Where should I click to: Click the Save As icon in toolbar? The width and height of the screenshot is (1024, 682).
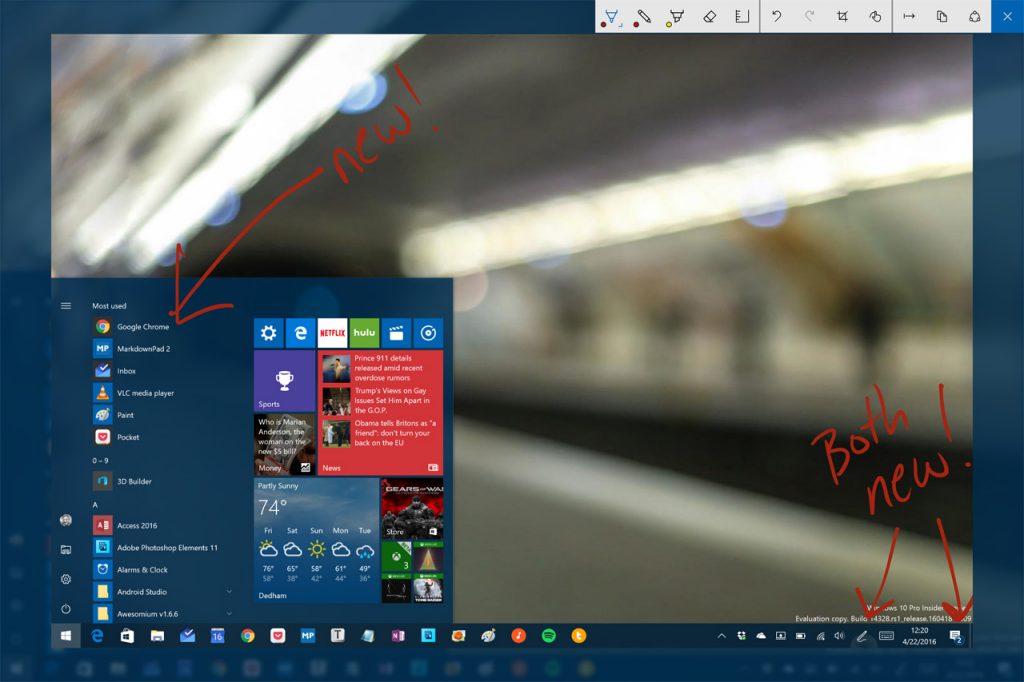tap(909, 16)
